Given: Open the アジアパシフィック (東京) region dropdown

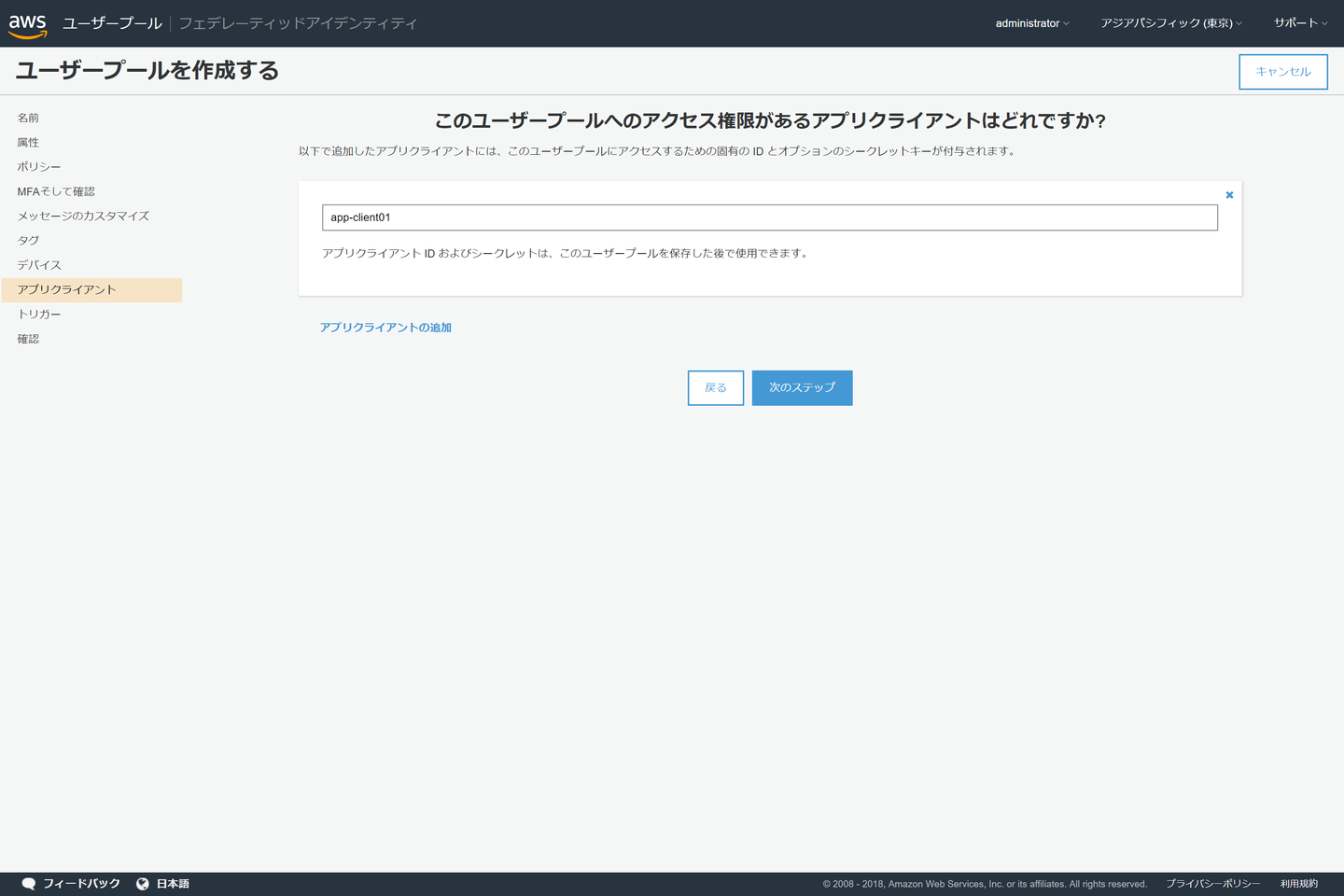Looking at the screenshot, I should 1171,23.
